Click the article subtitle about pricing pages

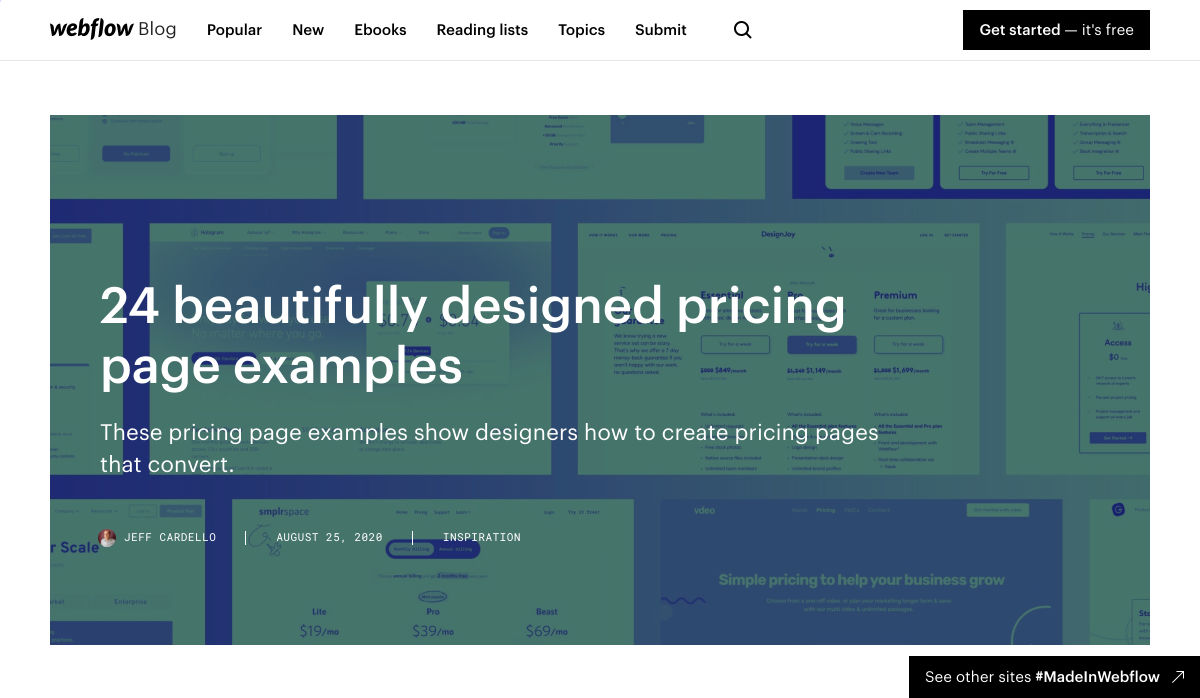pyautogui.click(x=489, y=448)
